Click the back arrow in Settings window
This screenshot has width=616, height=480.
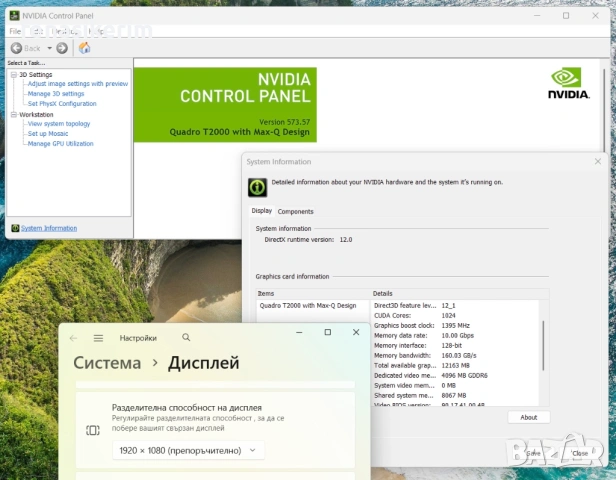click(73, 338)
